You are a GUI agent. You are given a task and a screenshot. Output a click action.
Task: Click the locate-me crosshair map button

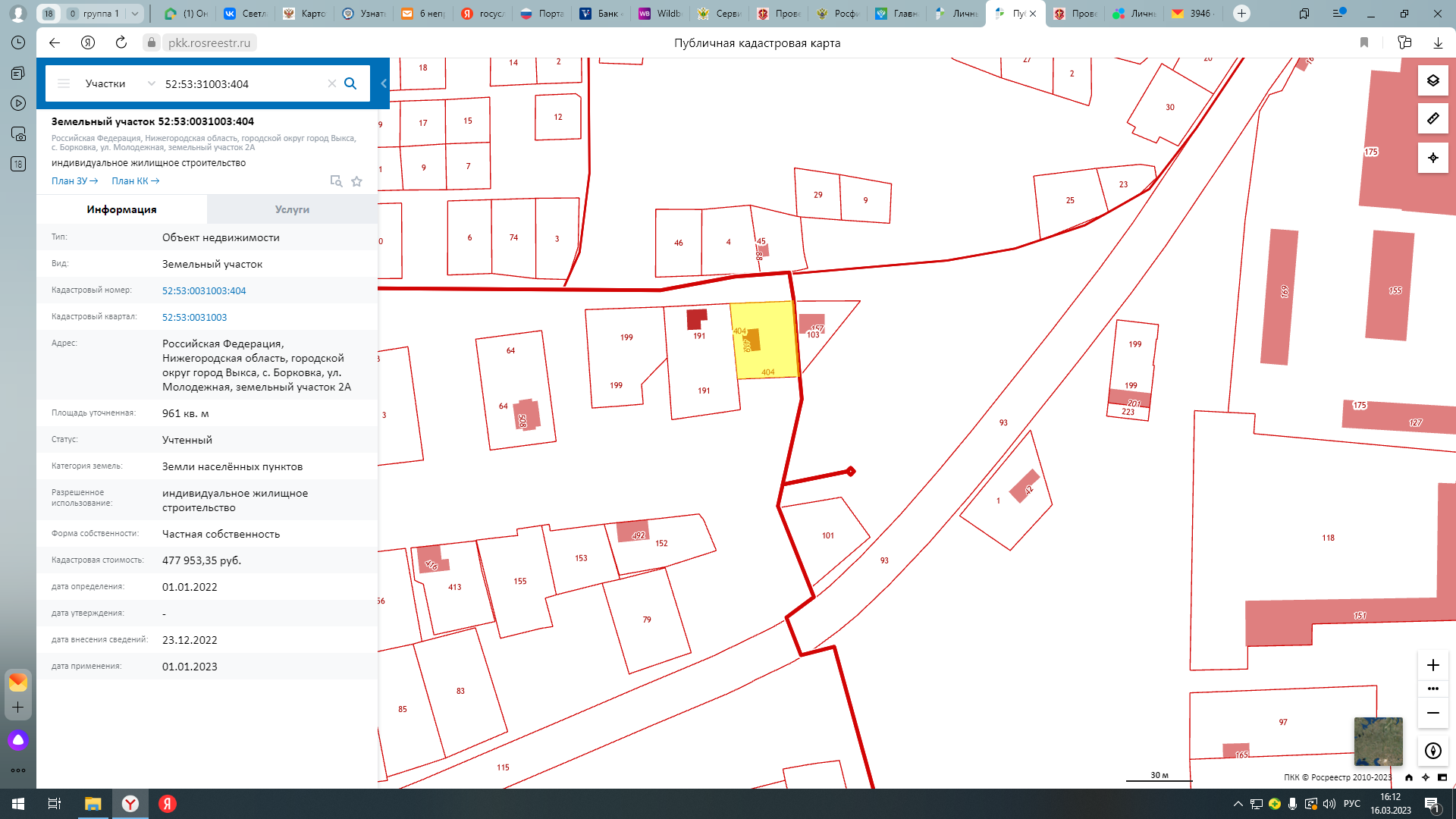[1432, 158]
